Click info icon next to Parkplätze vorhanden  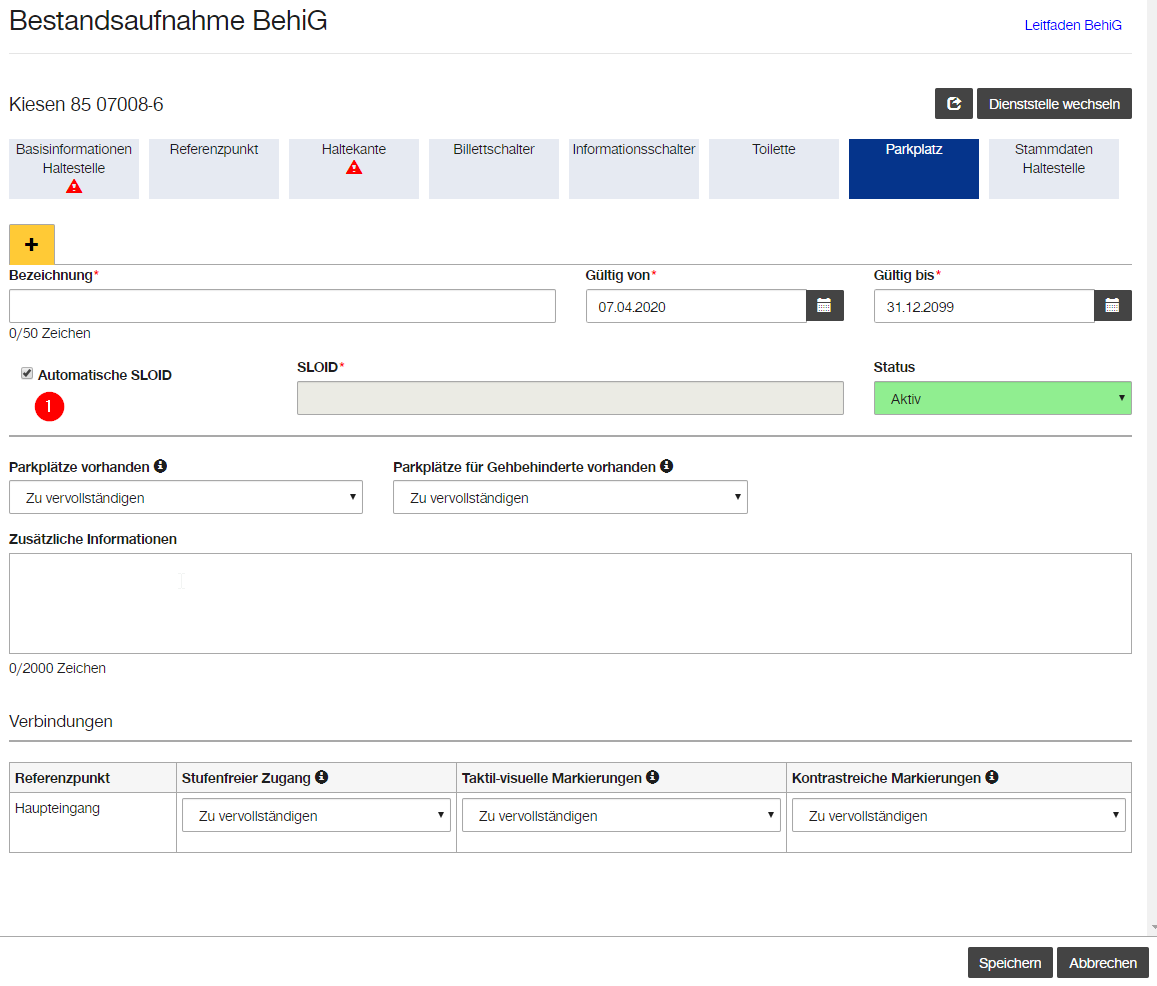point(160,466)
